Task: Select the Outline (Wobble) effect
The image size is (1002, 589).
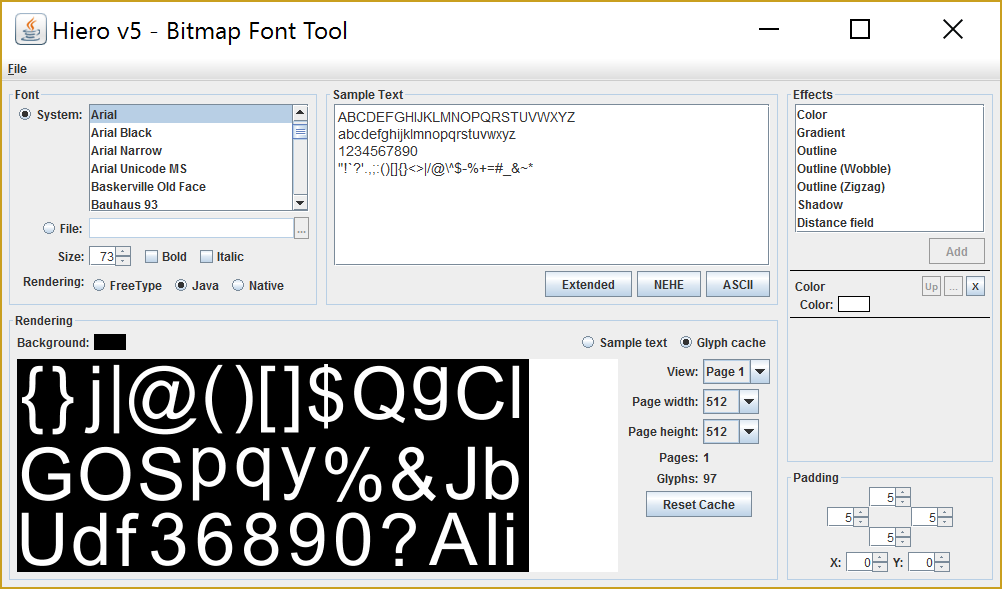Action: click(889, 169)
